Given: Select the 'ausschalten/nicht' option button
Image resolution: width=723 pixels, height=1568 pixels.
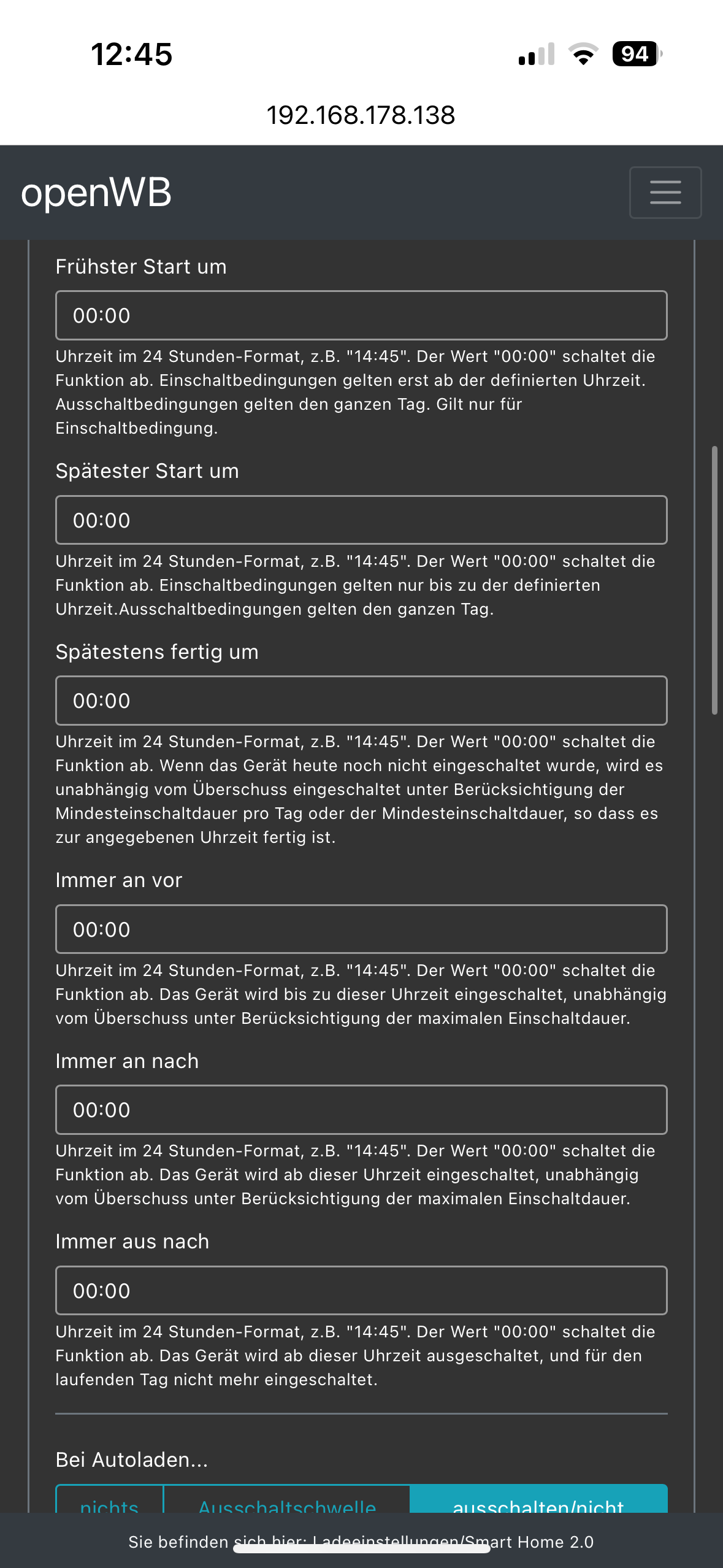Looking at the screenshot, I should pyautogui.click(x=538, y=1501).
